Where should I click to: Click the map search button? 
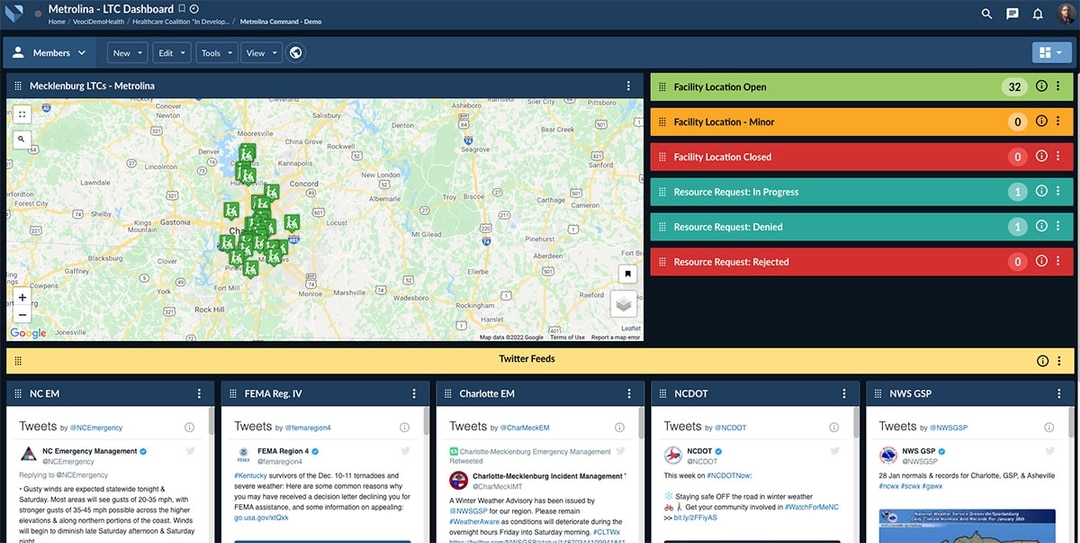pos(22,139)
